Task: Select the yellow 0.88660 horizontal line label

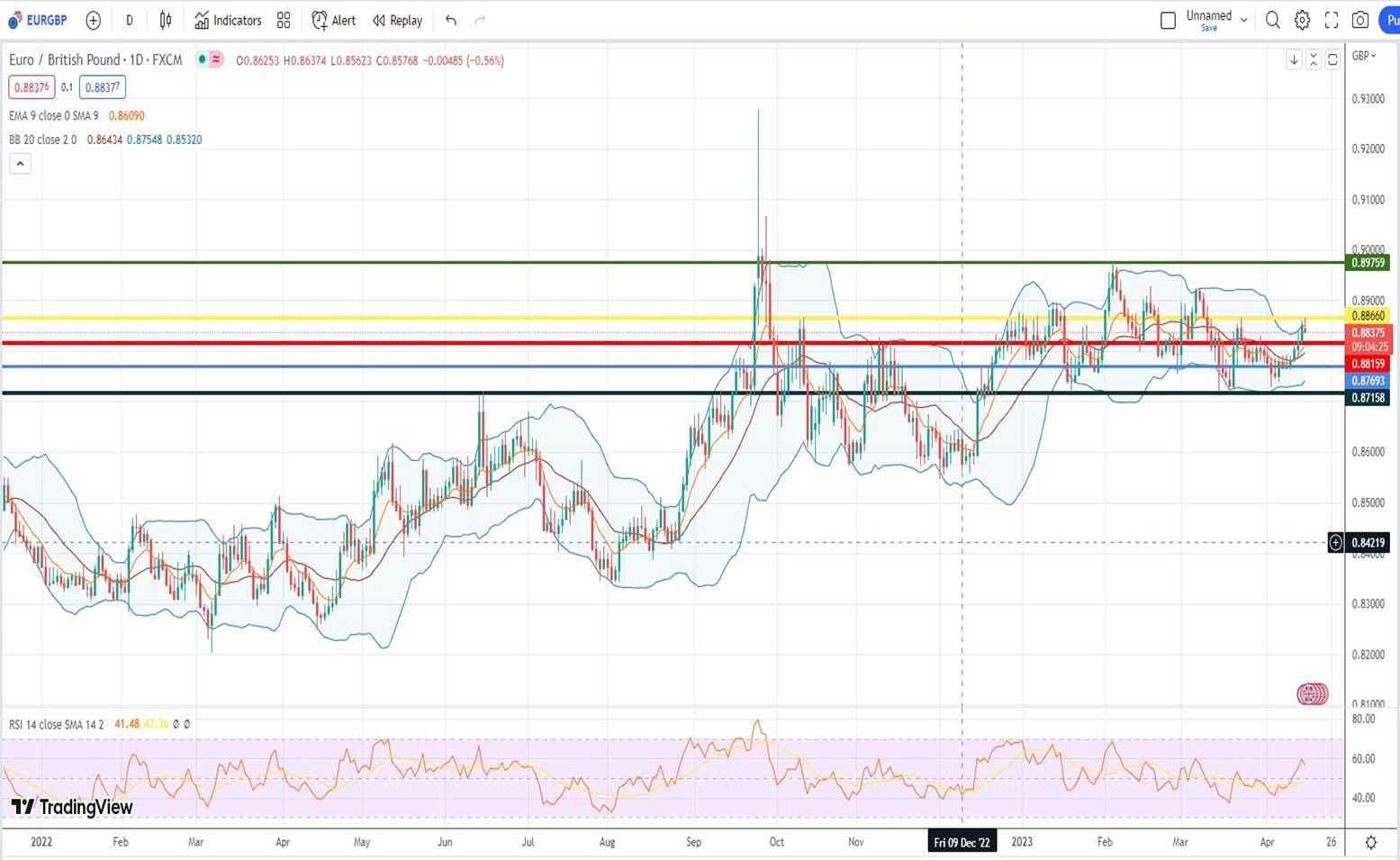Action: tap(1368, 316)
